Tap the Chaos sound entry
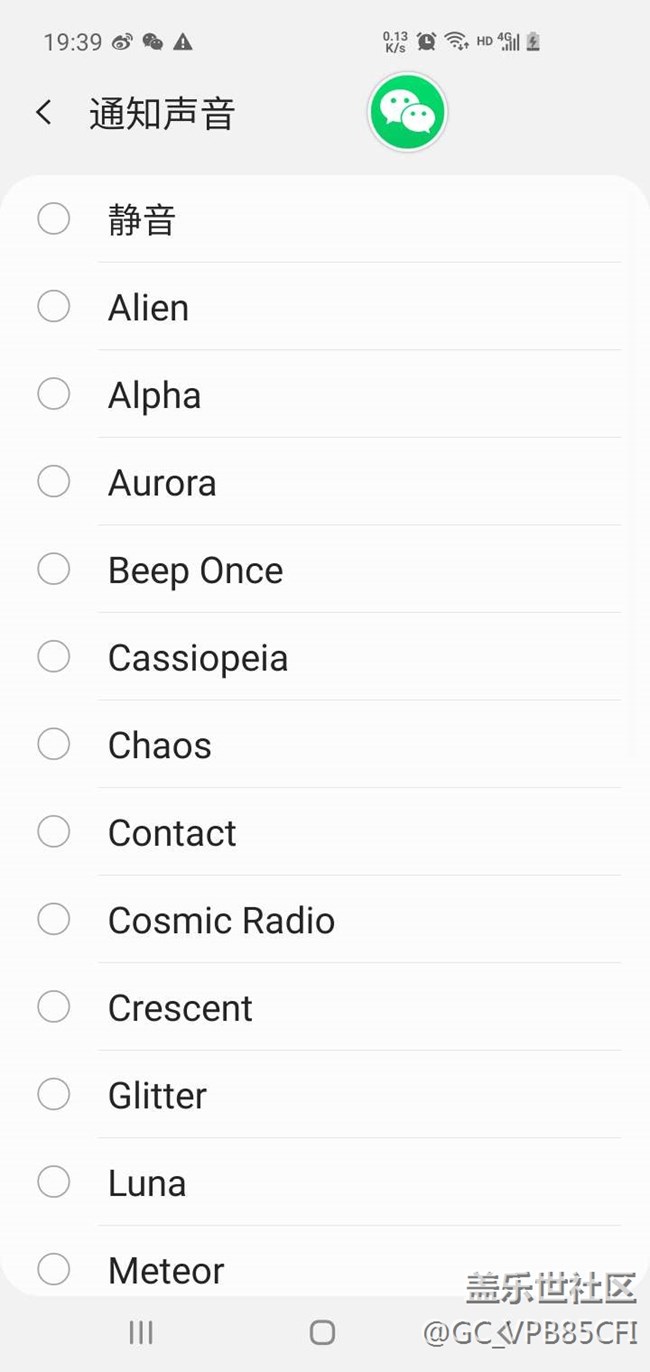650x1372 pixels. click(x=160, y=746)
